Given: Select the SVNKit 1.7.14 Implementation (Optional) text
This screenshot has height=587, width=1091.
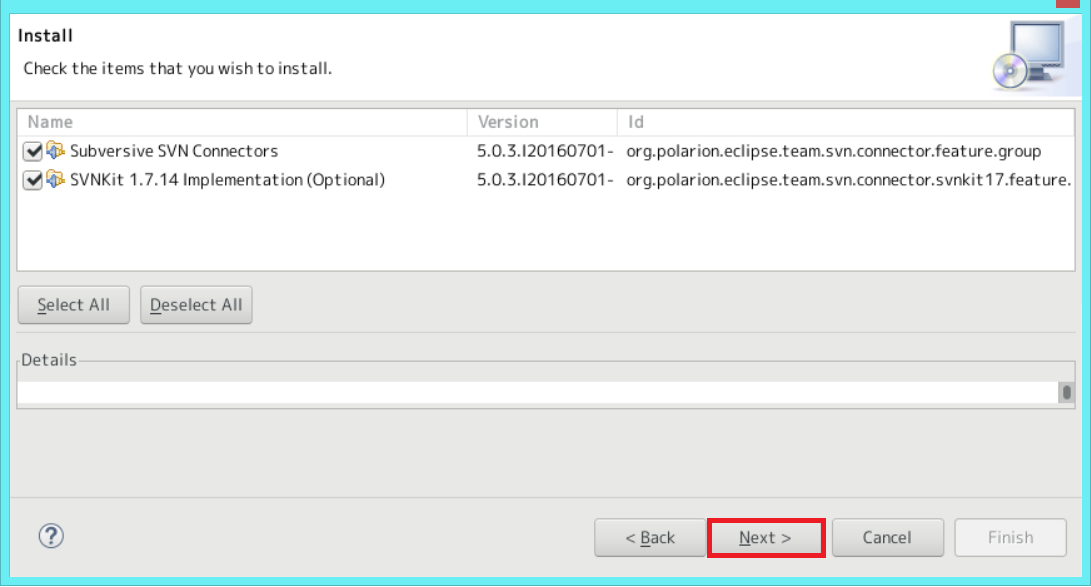Looking at the screenshot, I should 228,180.
